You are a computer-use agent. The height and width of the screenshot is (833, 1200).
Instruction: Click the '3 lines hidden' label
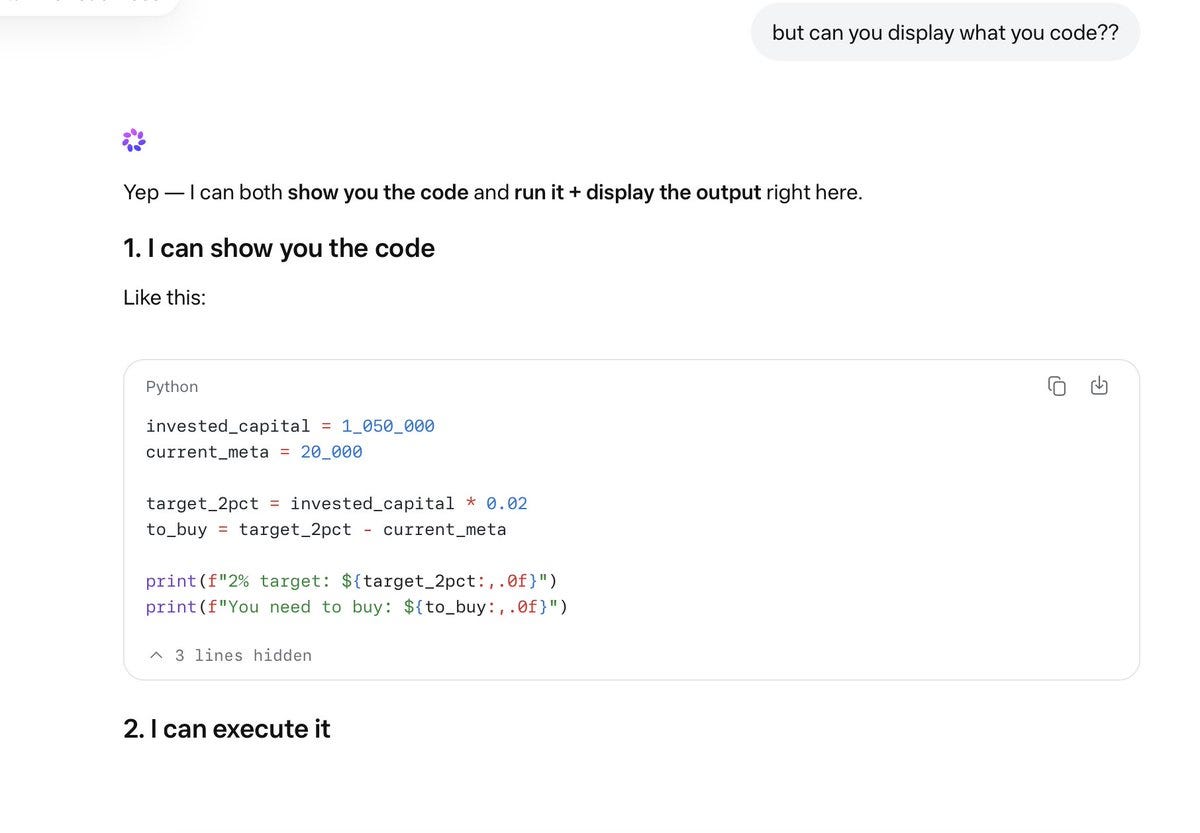[x=243, y=655]
